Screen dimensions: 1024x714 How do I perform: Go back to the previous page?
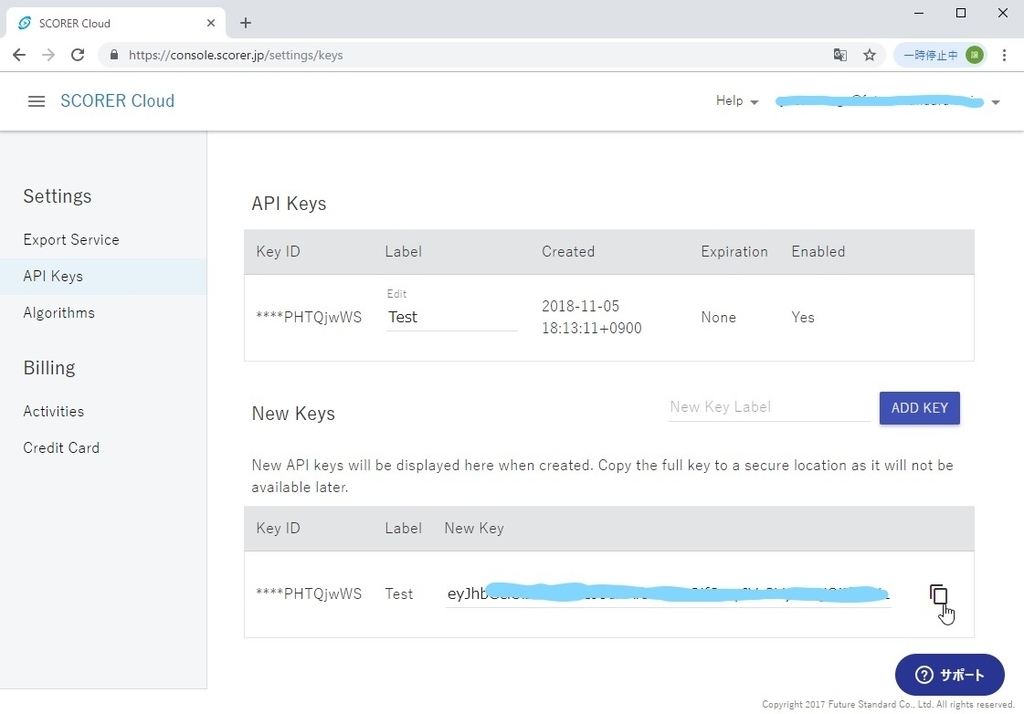coord(19,55)
